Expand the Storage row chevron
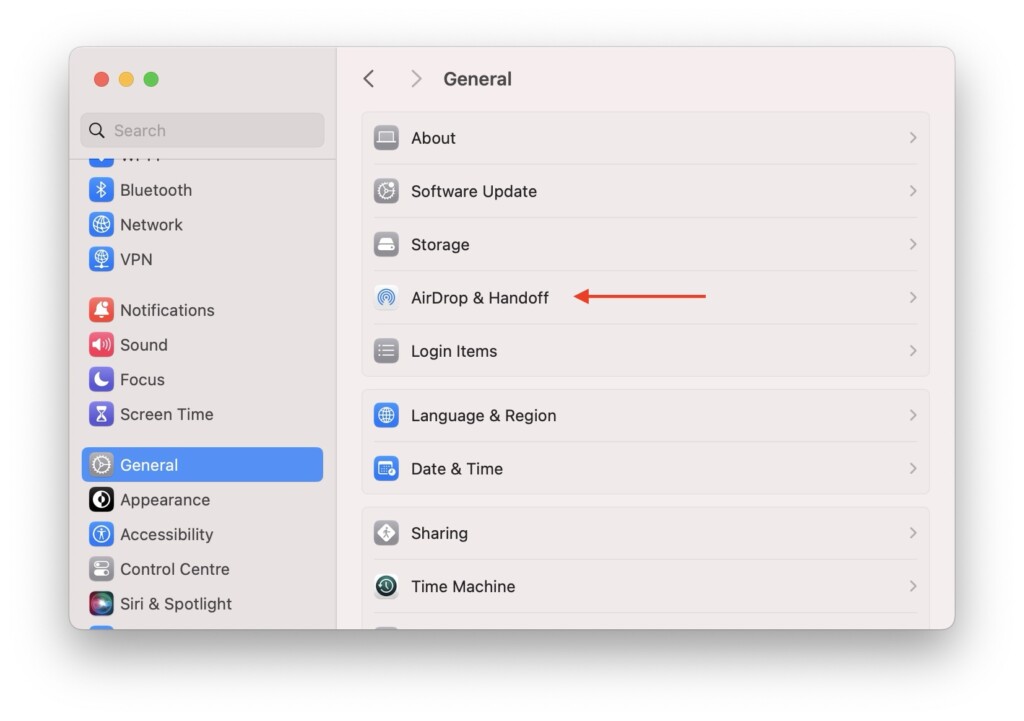1024x721 pixels. pos(913,244)
